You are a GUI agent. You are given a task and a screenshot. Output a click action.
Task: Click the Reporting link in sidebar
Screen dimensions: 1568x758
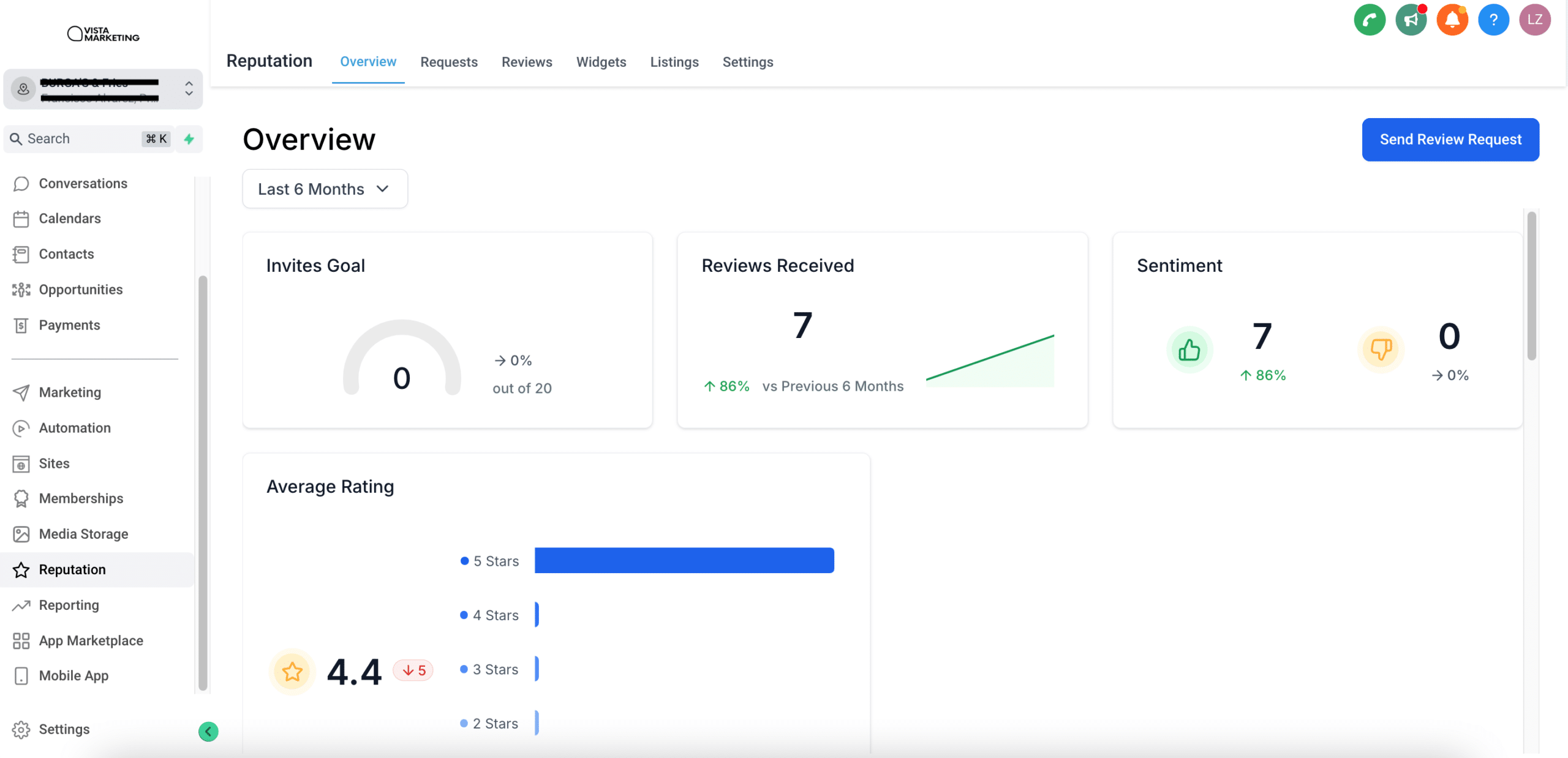click(x=69, y=604)
